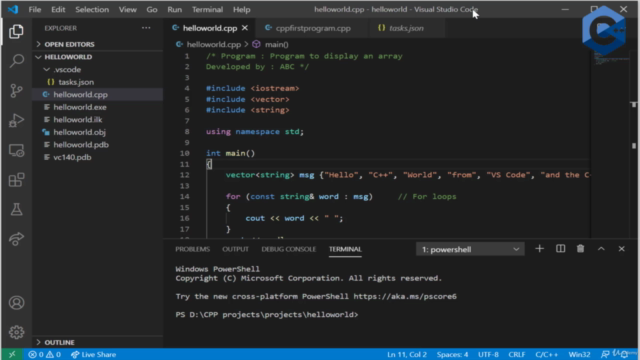Open the Run menu
This screenshot has width=640, height=360.
(175, 9)
